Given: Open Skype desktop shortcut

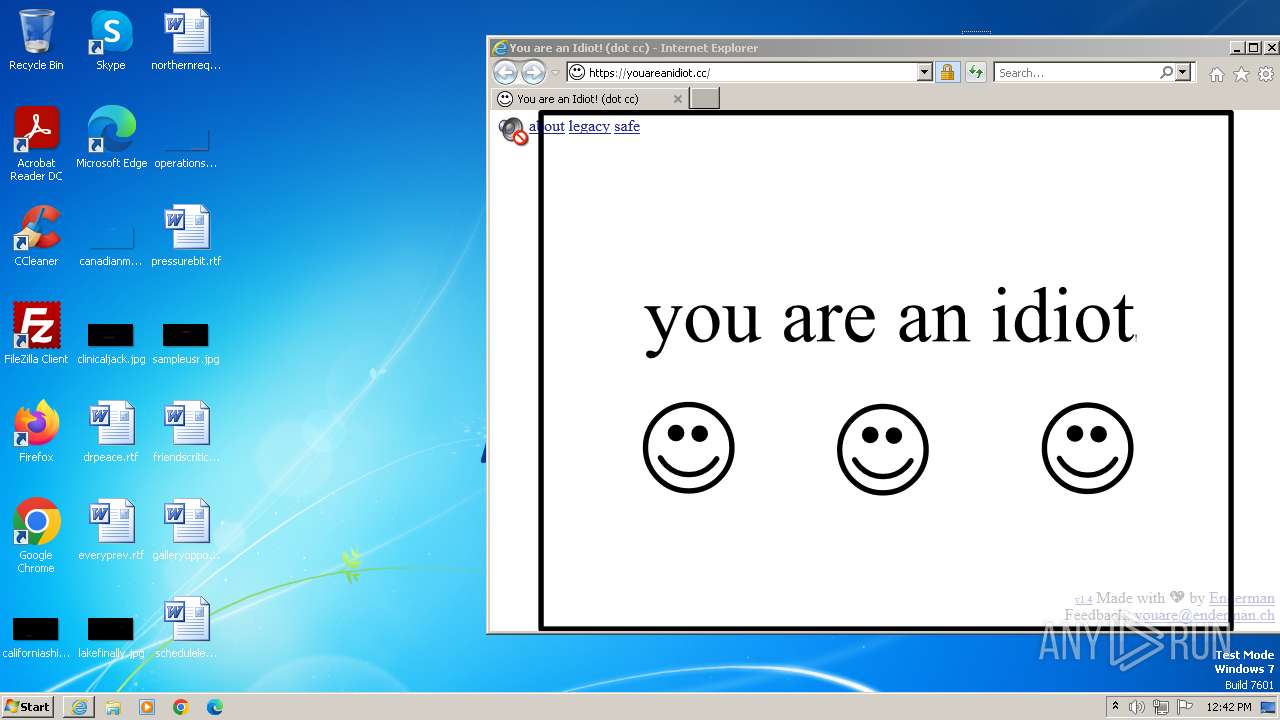Looking at the screenshot, I should [111, 40].
